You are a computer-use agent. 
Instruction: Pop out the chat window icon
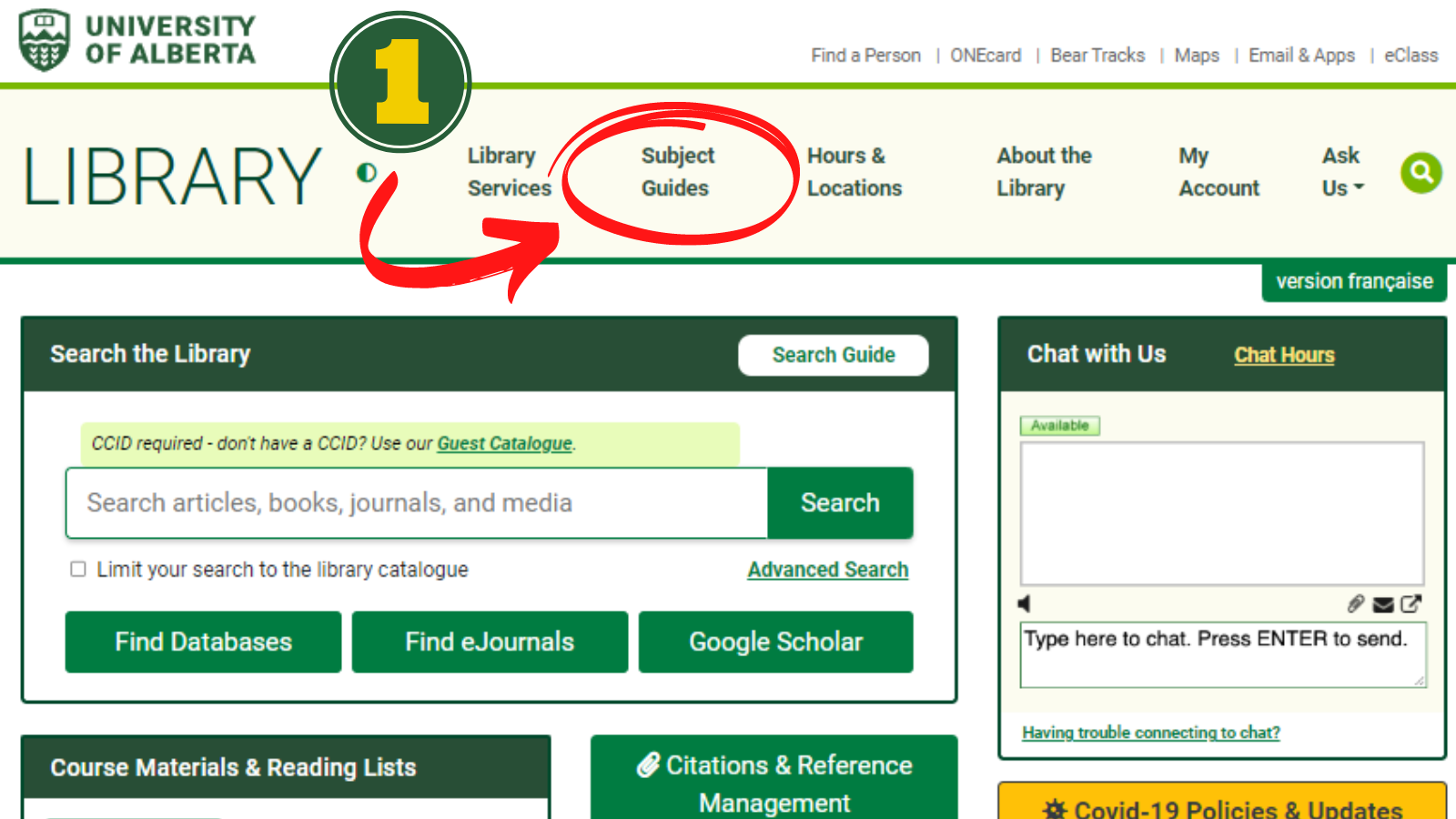point(1411,603)
